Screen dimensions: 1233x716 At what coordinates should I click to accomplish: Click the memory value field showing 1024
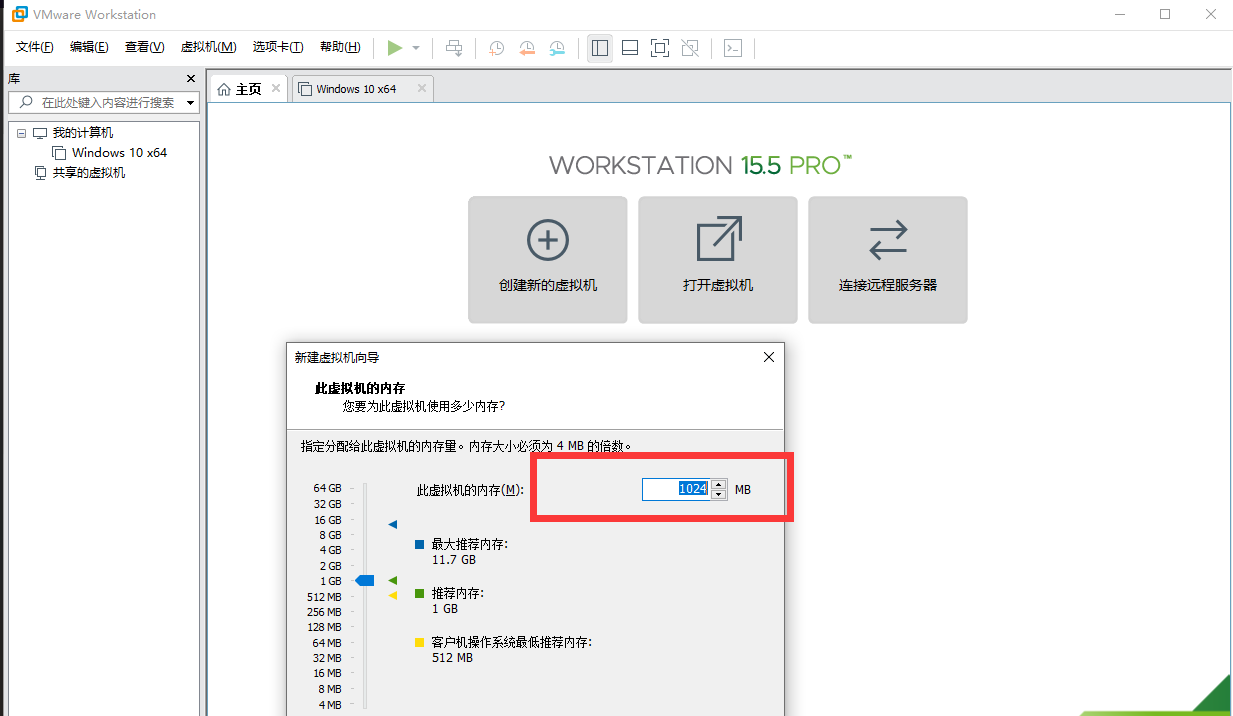point(676,489)
